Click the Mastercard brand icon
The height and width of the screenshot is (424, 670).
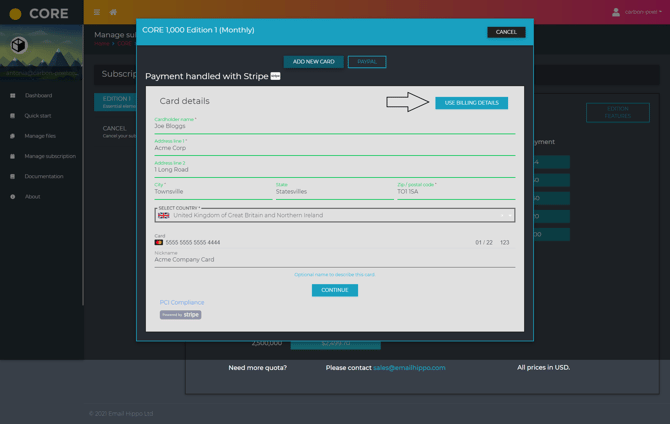(159, 242)
